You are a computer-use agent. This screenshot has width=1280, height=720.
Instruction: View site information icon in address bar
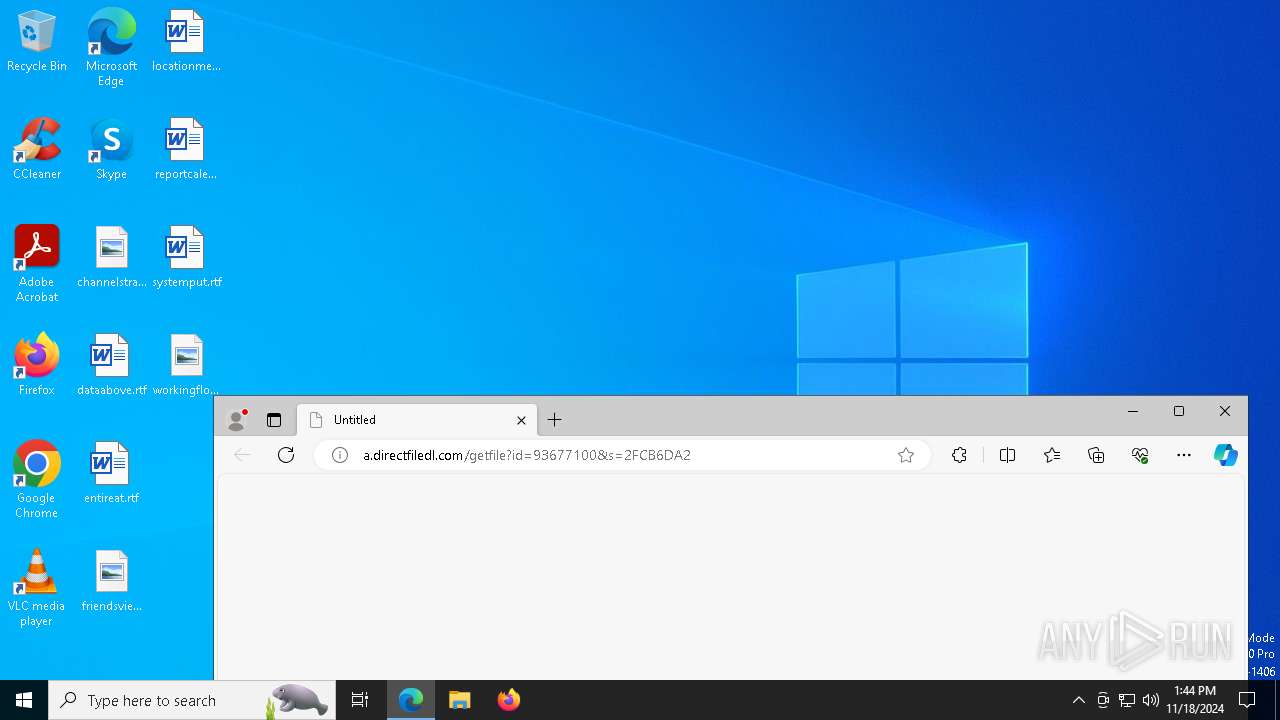[x=340, y=455]
